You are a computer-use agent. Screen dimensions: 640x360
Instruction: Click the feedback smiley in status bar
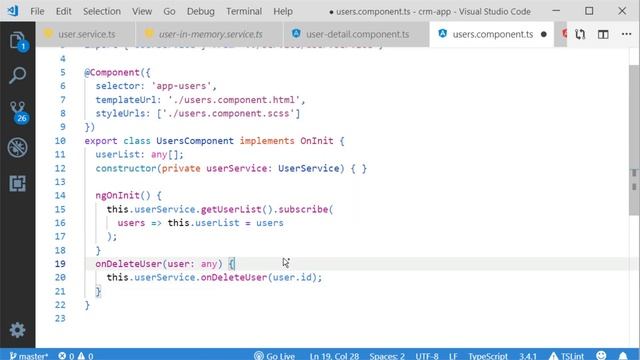coord(601,356)
